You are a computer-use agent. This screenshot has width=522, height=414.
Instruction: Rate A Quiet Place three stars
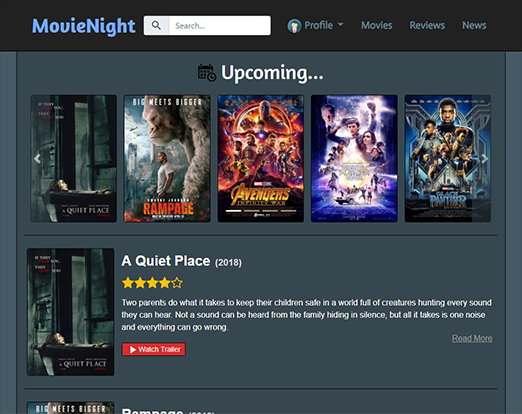pyautogui.click(x=152, y=283)
